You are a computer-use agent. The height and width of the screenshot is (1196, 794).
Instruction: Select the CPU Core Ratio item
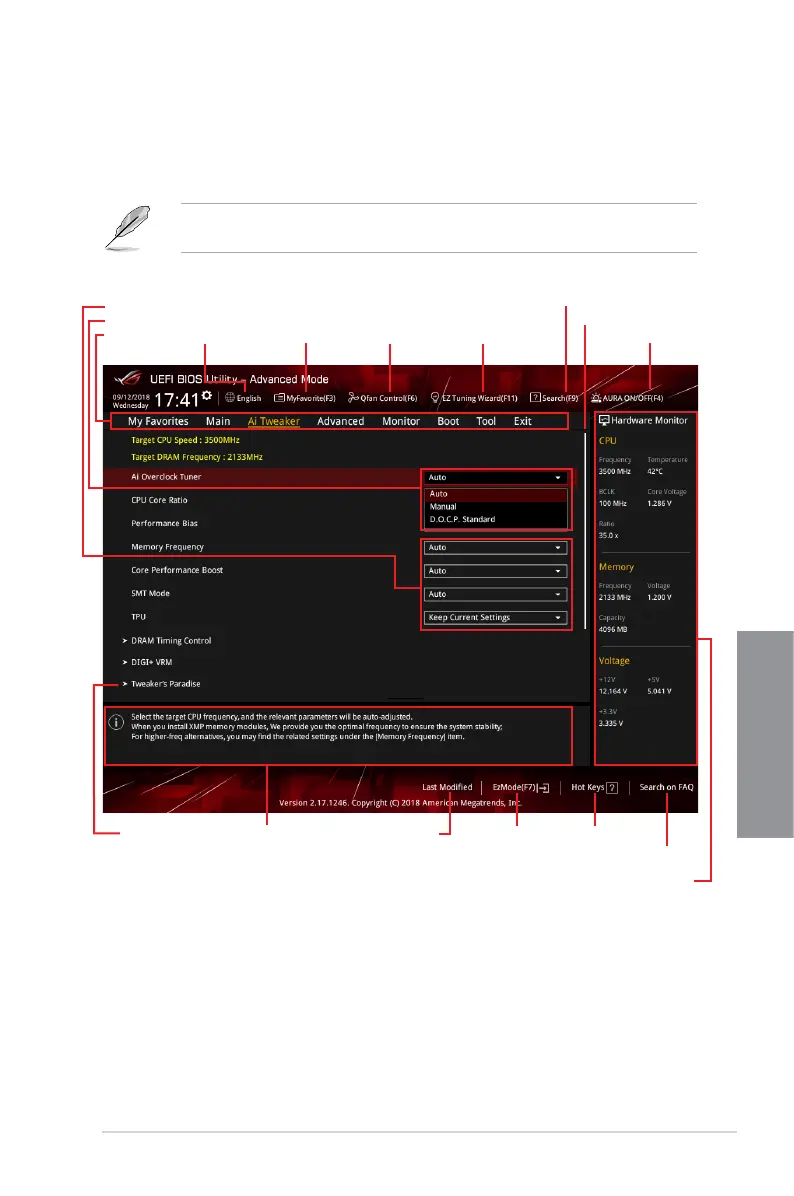pos(159,500)
